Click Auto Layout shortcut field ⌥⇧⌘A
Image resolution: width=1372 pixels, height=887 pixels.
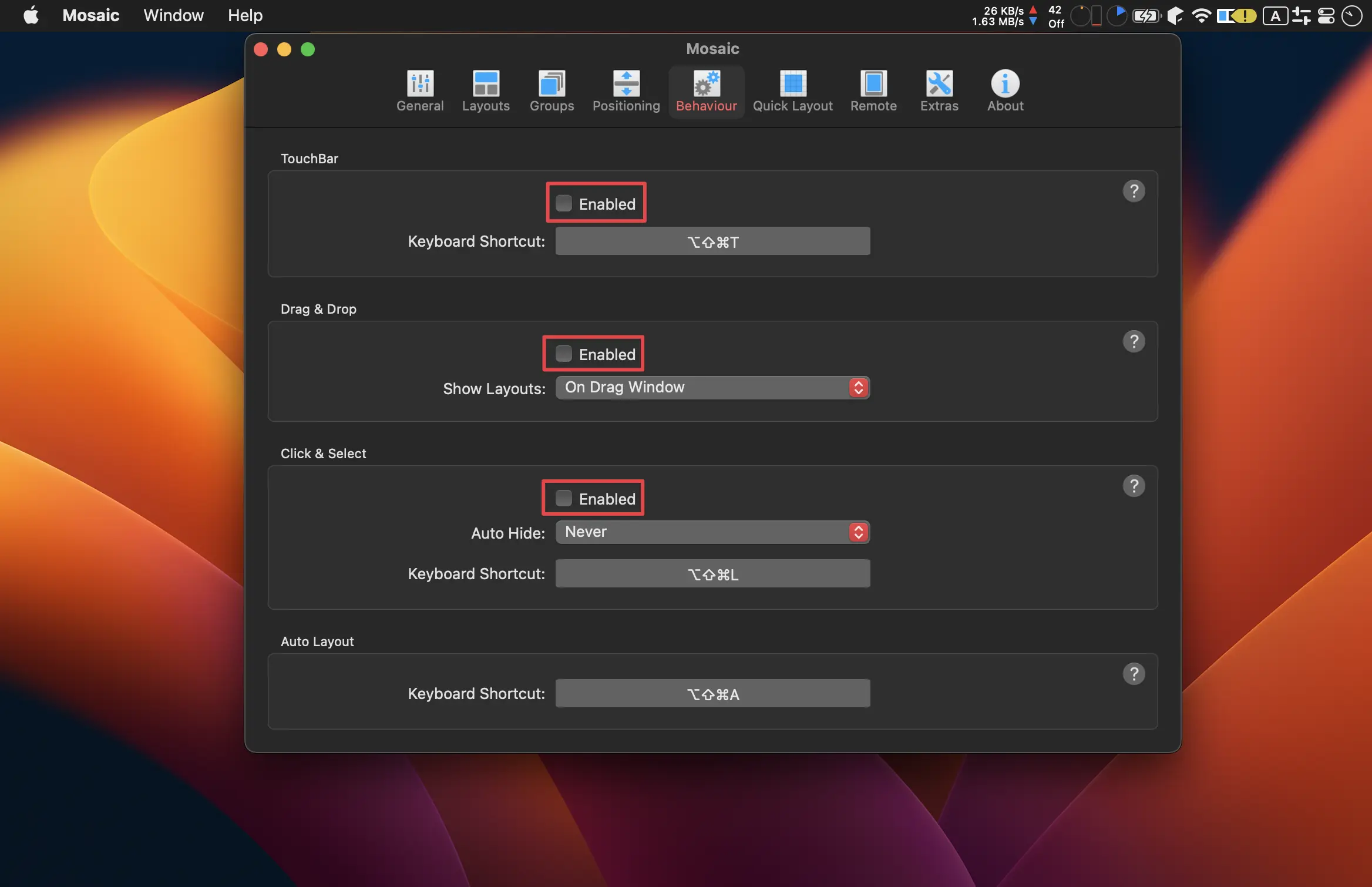pos(712,694)
